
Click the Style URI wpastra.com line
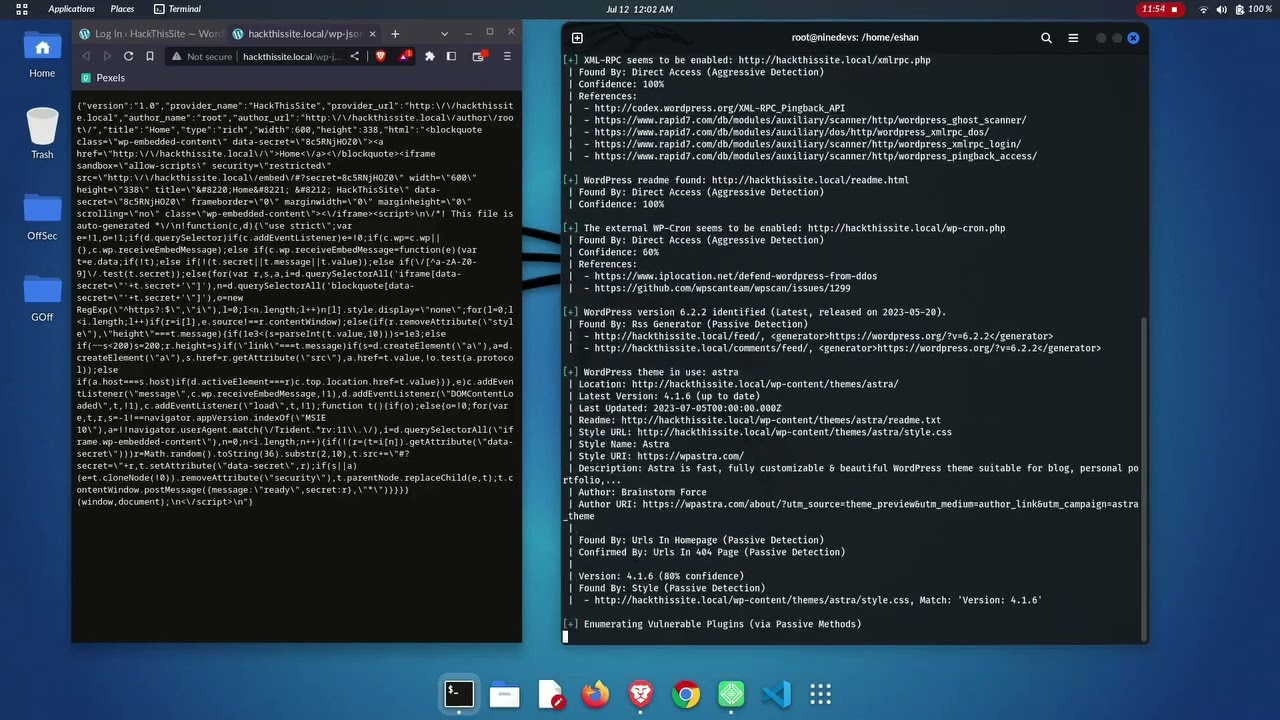[661, 456]
